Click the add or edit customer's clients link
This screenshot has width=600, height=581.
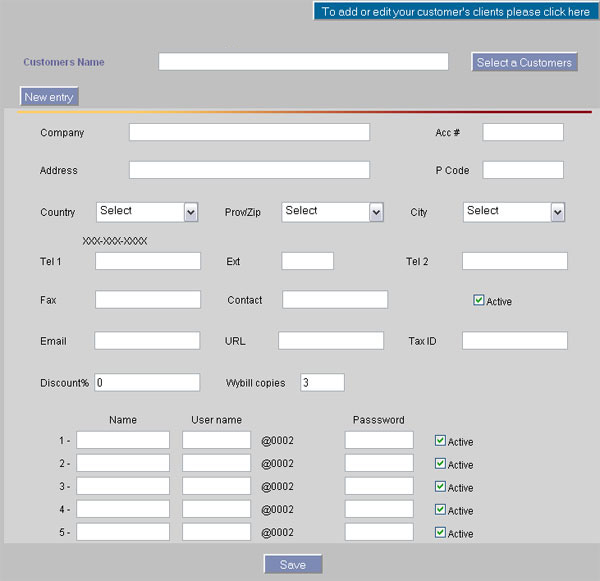point(455,12)
